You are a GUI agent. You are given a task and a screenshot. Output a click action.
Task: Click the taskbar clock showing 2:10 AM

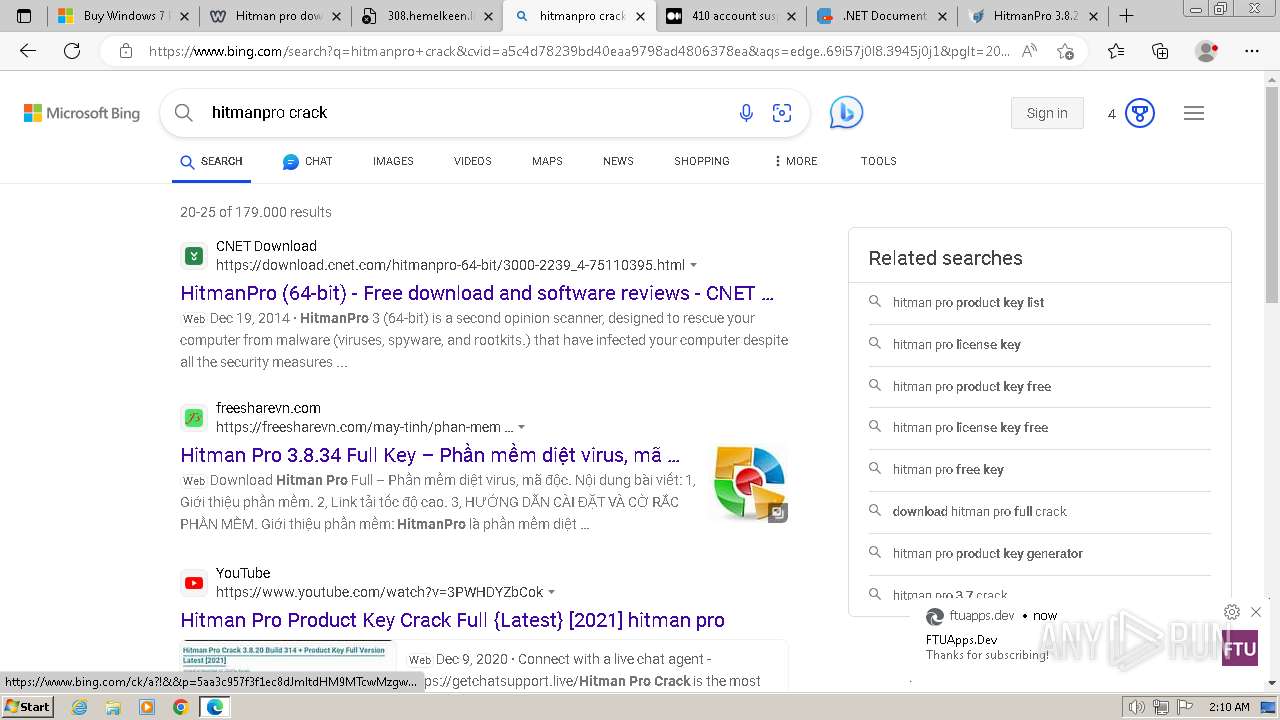coord(1227,707)
